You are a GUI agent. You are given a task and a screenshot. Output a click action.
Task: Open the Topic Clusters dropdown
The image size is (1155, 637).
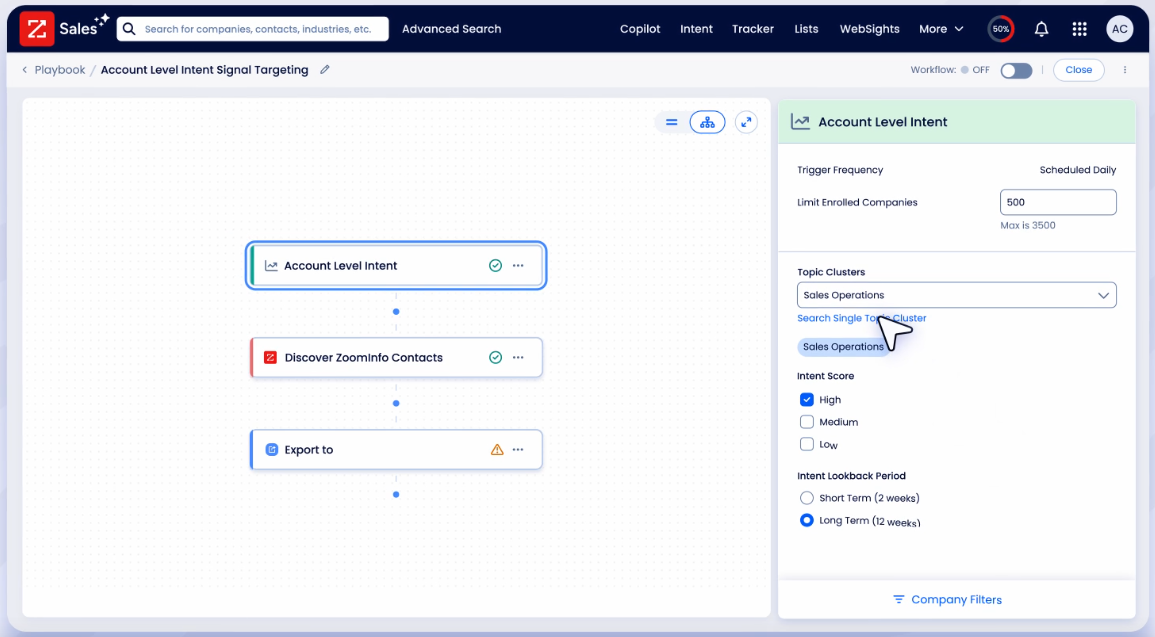click(x=956, y=295)
